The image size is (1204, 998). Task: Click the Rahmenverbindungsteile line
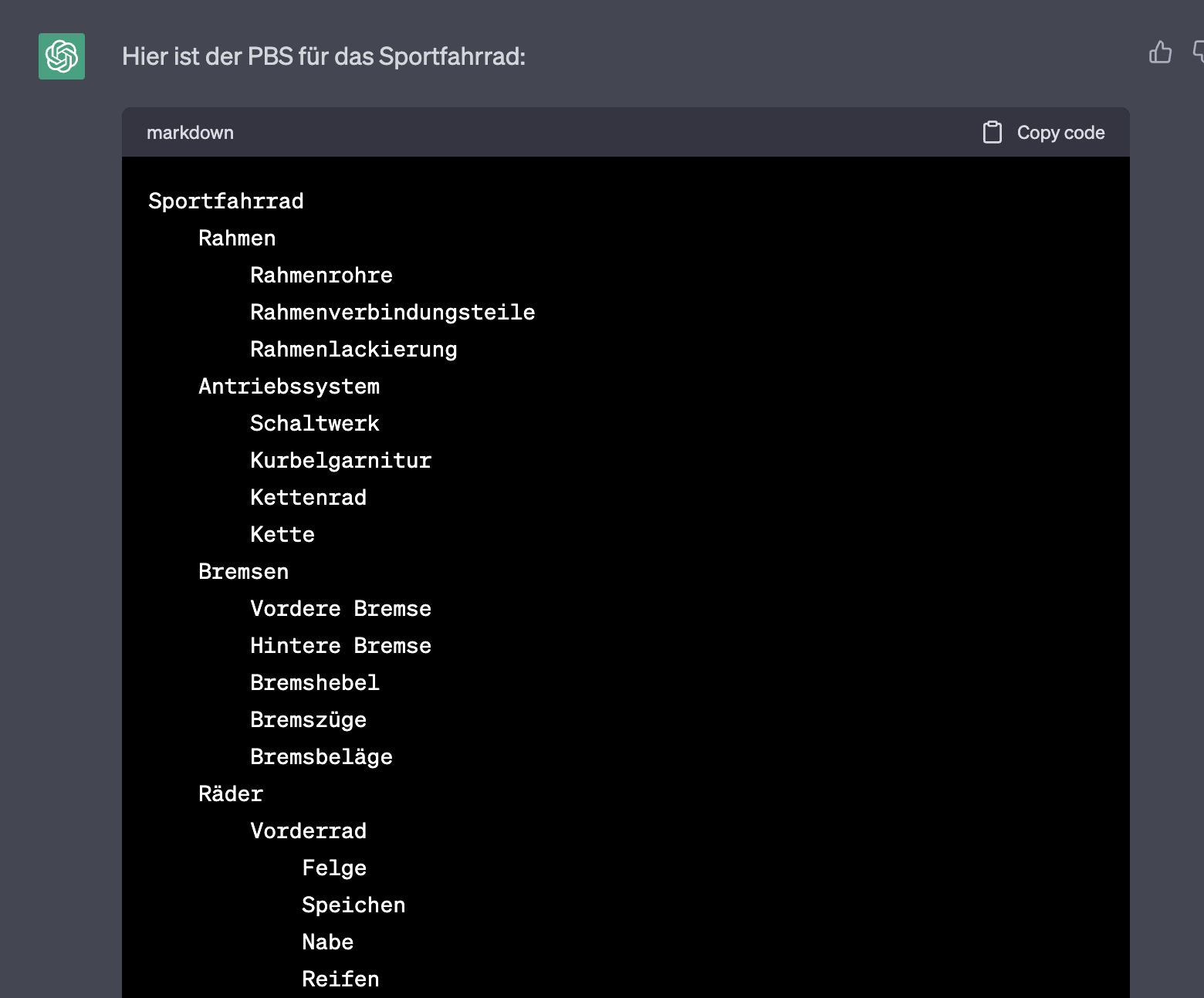pyautogui.click(x=392, y=313)
